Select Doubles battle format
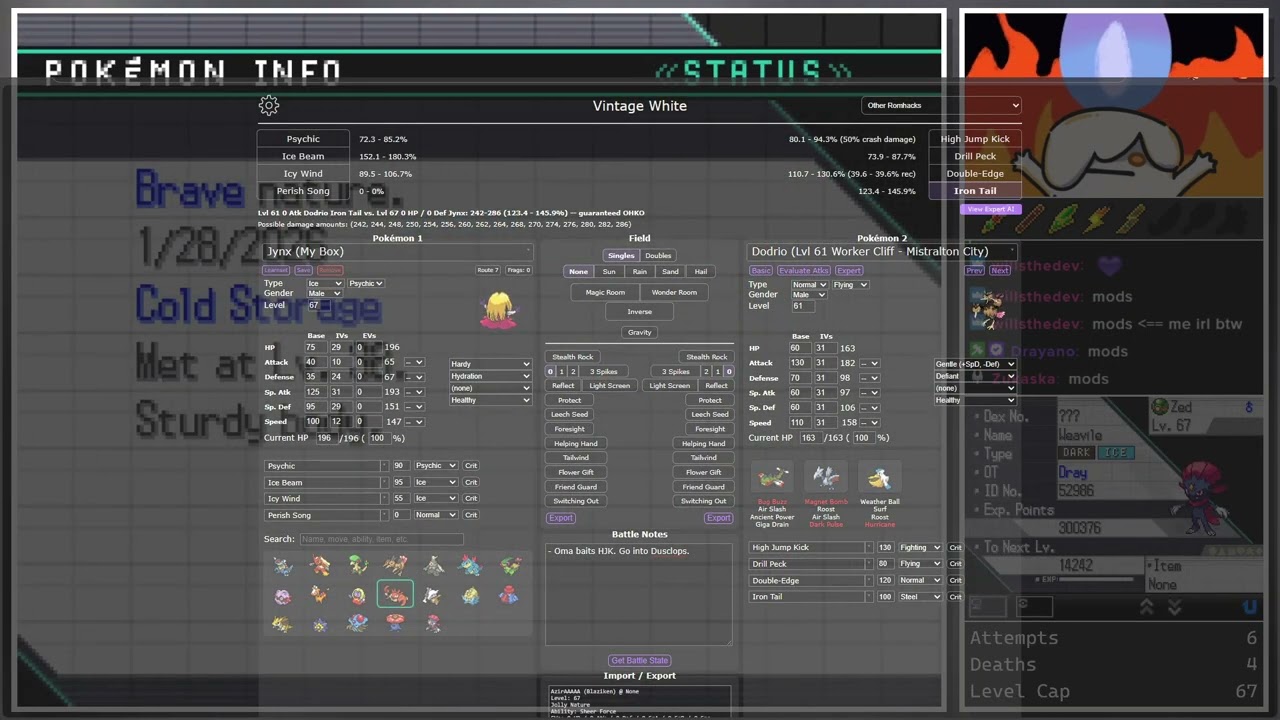The height and width of the screenshot is (720, 1280). [x=658, y=255]
